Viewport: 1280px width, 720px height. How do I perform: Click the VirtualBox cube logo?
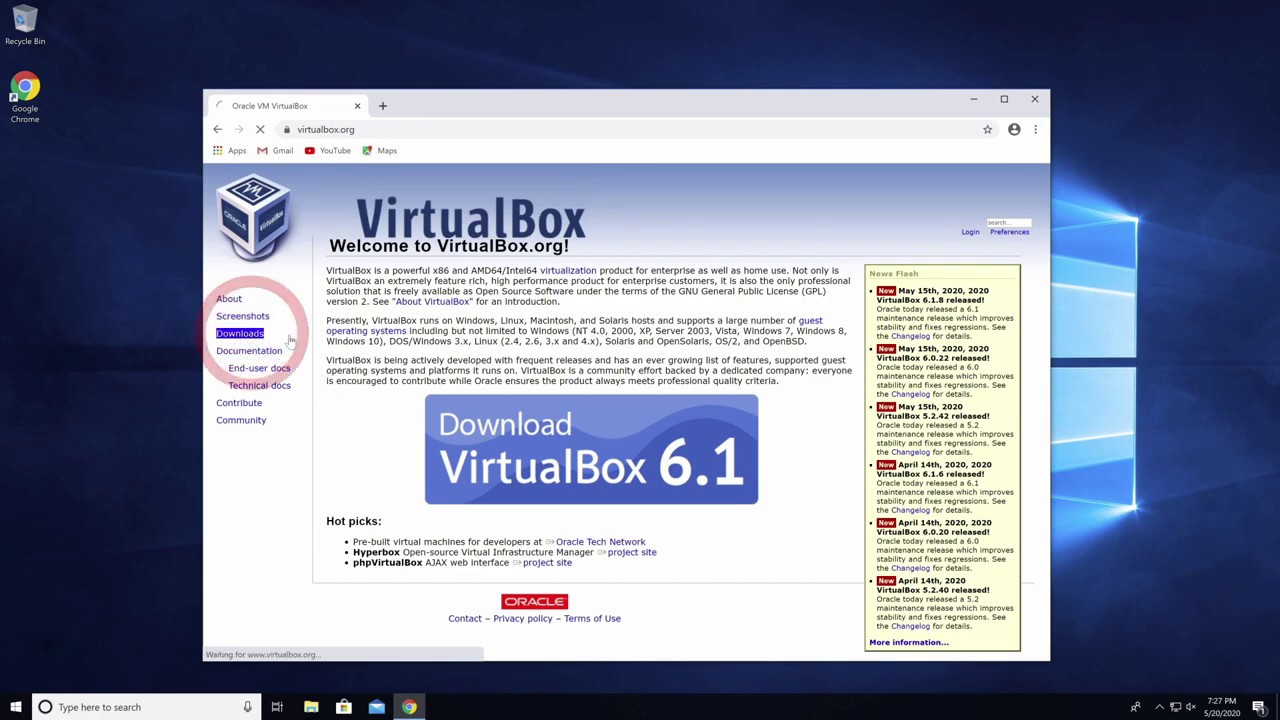[253, 216]
